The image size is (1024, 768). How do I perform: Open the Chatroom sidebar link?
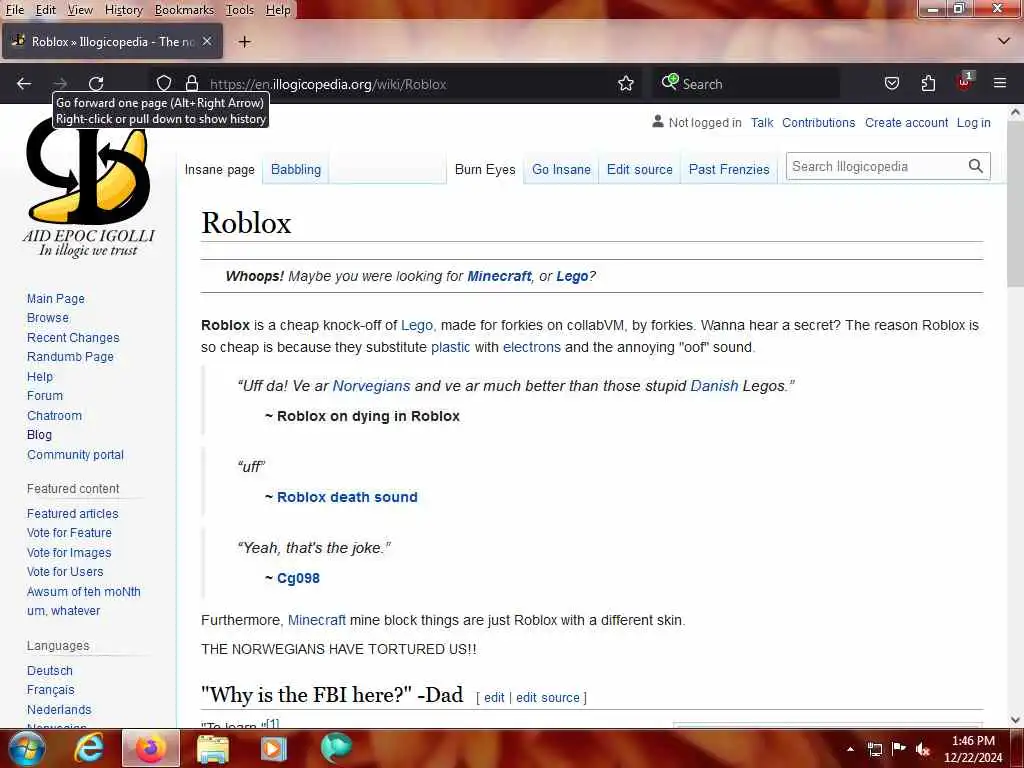(x=54, y=415)
